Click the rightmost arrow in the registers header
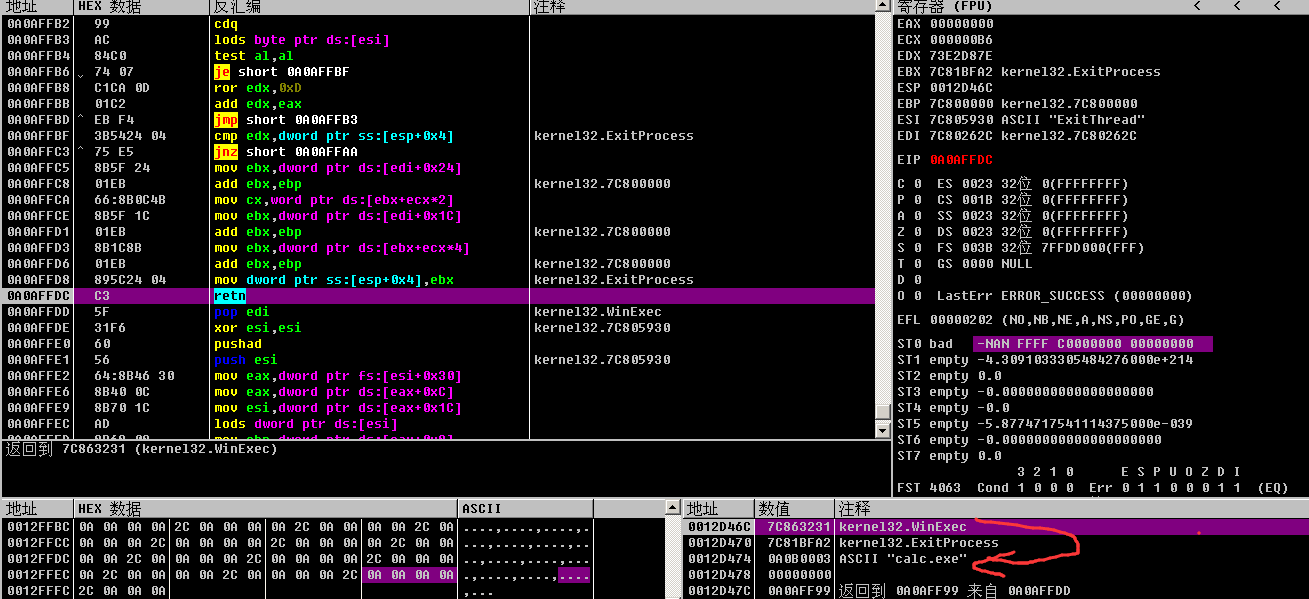This screenshot has height=599, width=1309. [x=1277, y=6]
